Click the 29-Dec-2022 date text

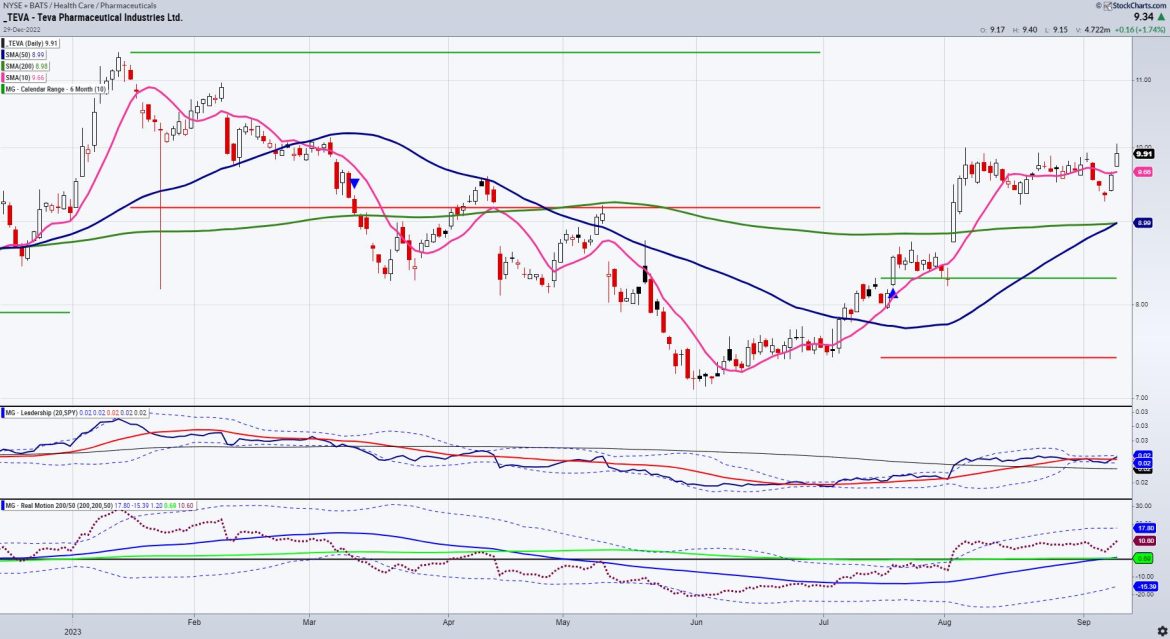coord(22,29)
